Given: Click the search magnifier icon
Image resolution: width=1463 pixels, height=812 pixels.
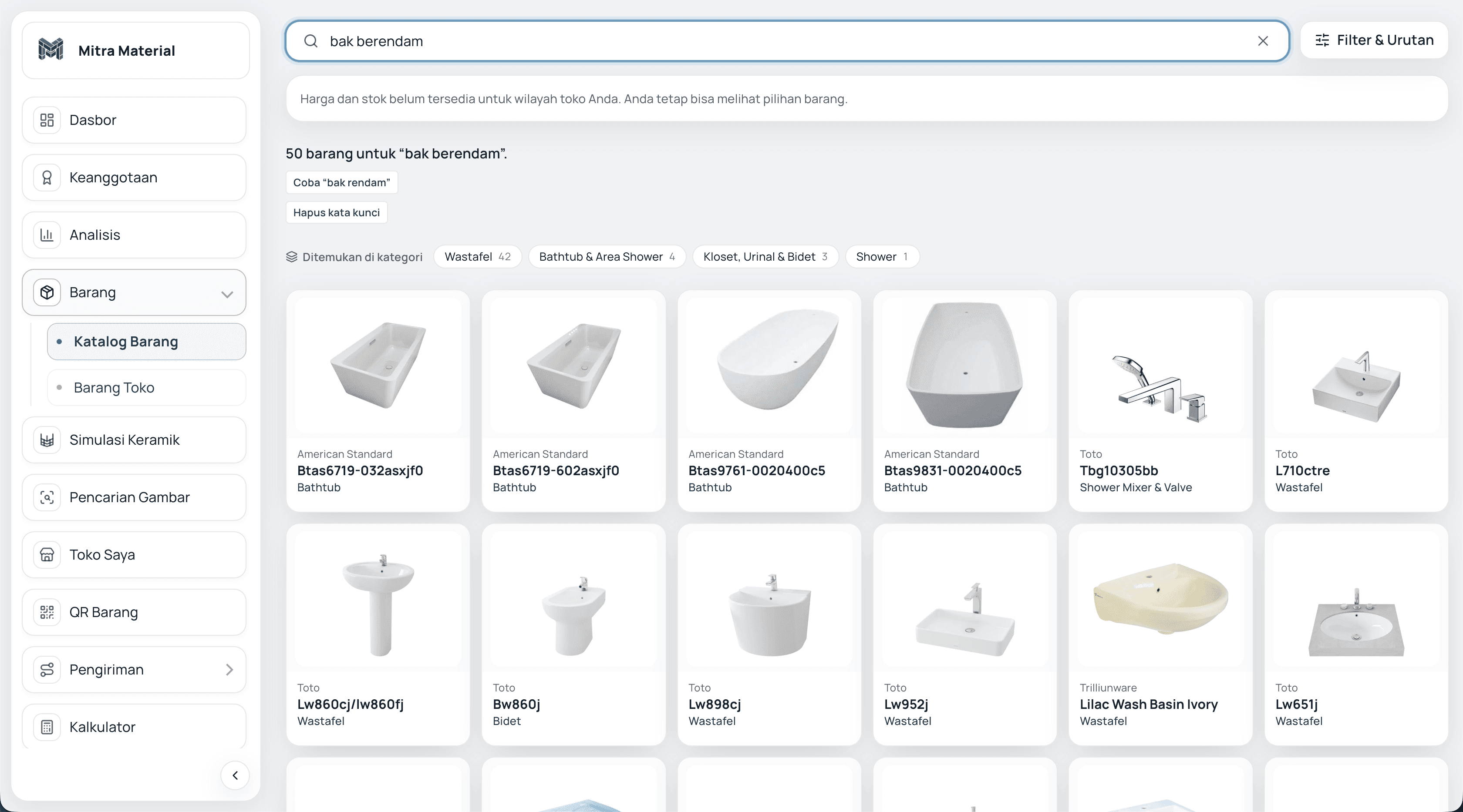Looking at the screenshot, I should pyautogui.click(x=310, y=41).
